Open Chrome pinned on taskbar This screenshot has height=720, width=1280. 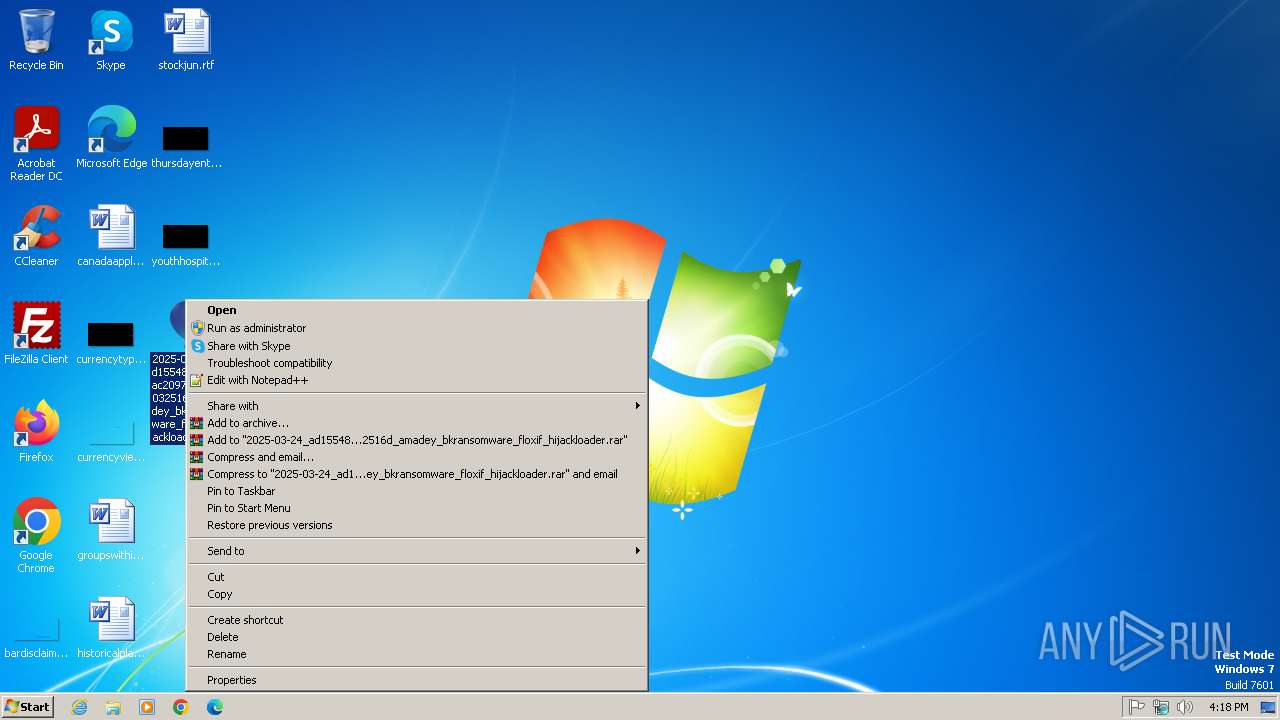tap(181, 707)
